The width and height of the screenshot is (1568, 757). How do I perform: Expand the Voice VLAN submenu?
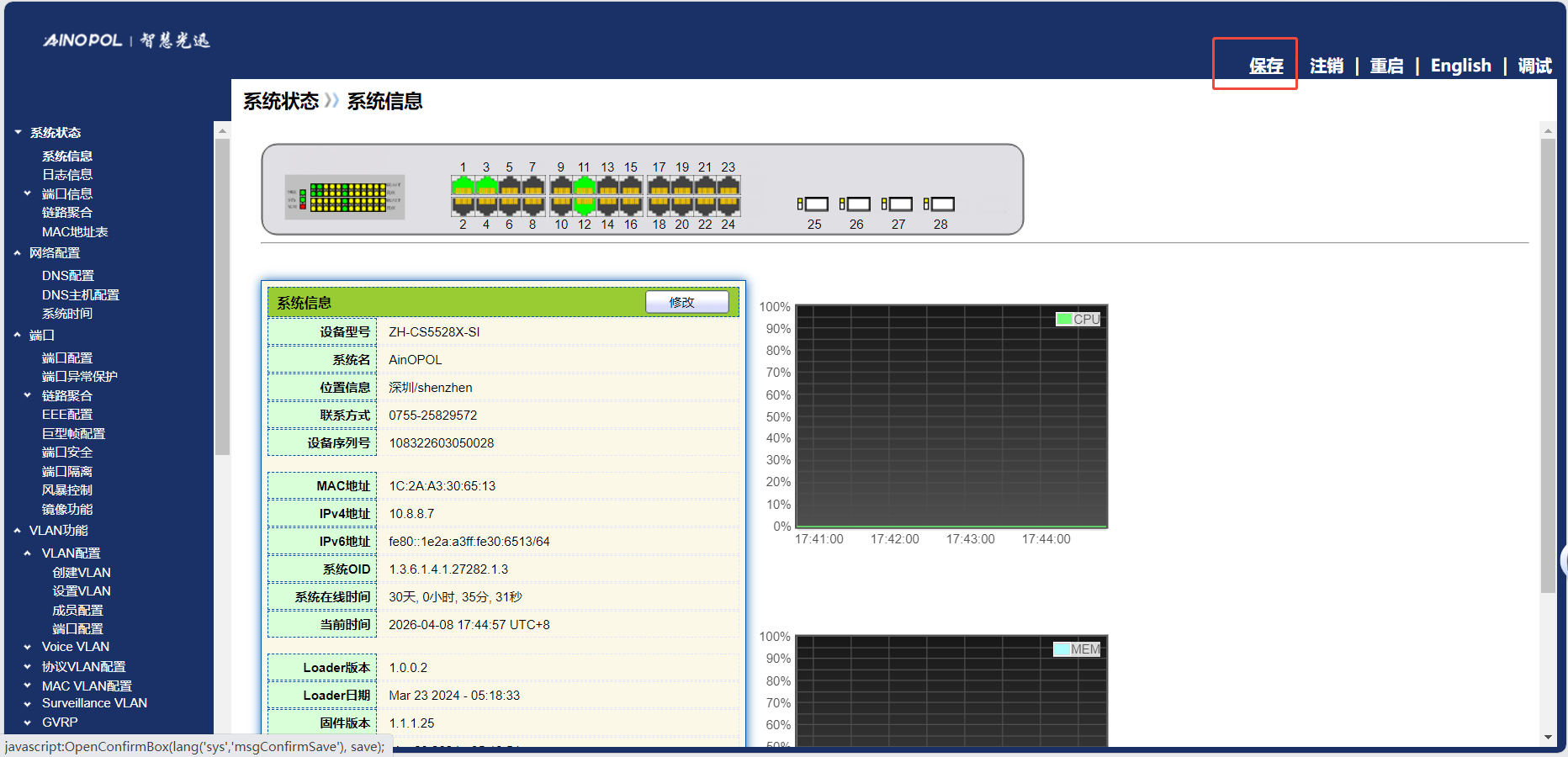[28, 648]
